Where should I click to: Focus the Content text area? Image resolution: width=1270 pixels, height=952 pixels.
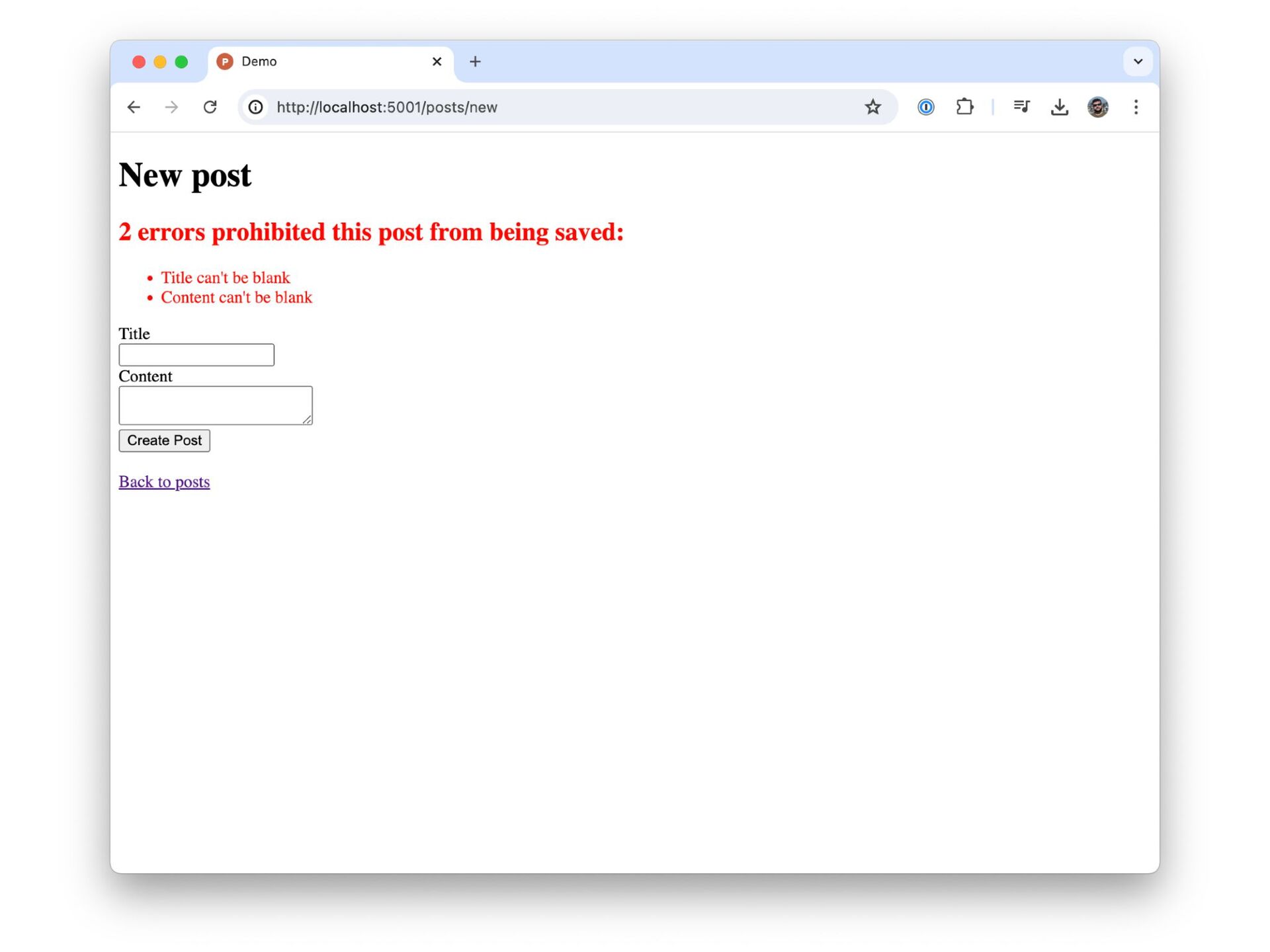click(x=215, y=405)
